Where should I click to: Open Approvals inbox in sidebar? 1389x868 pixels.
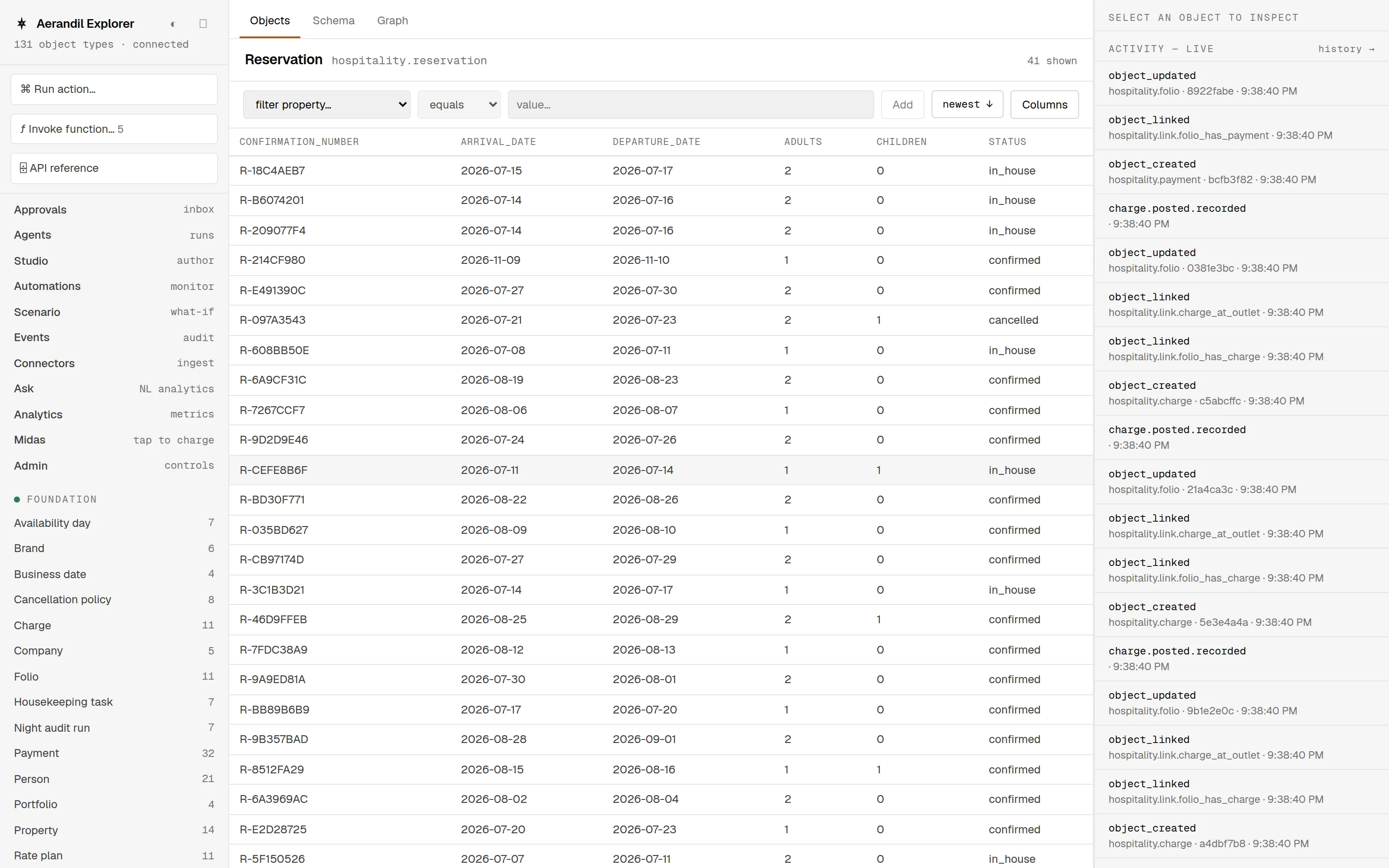pyautogui.click(x=114, y=210)
